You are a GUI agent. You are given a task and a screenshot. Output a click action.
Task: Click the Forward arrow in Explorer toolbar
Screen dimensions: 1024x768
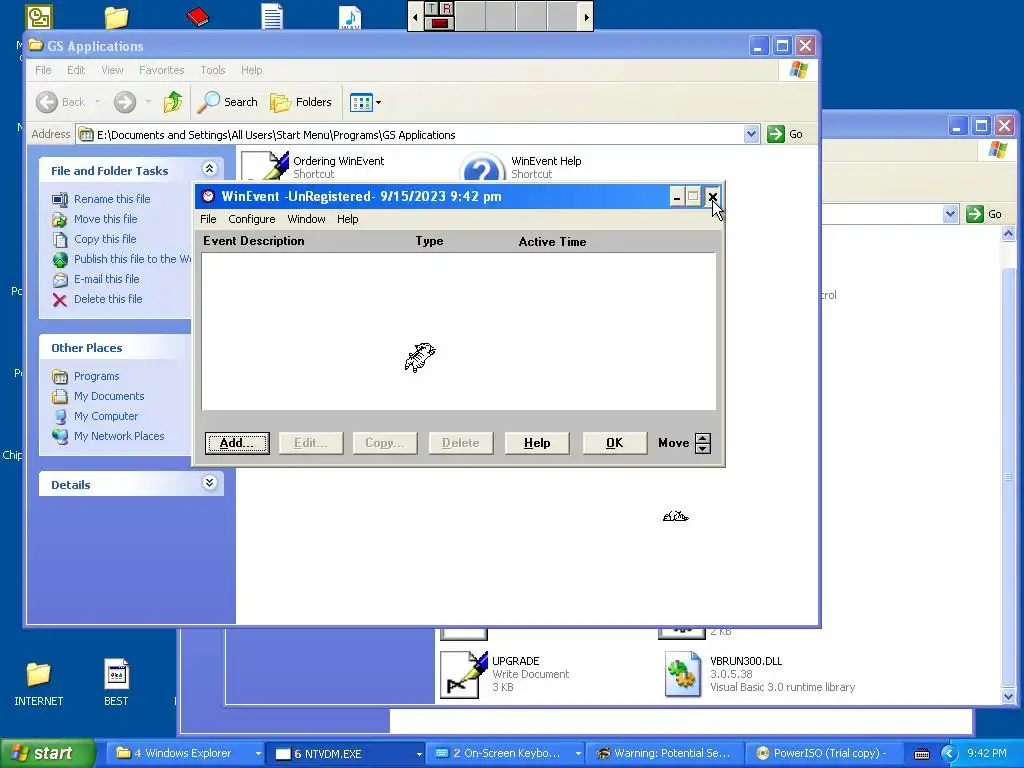[125, 102]
